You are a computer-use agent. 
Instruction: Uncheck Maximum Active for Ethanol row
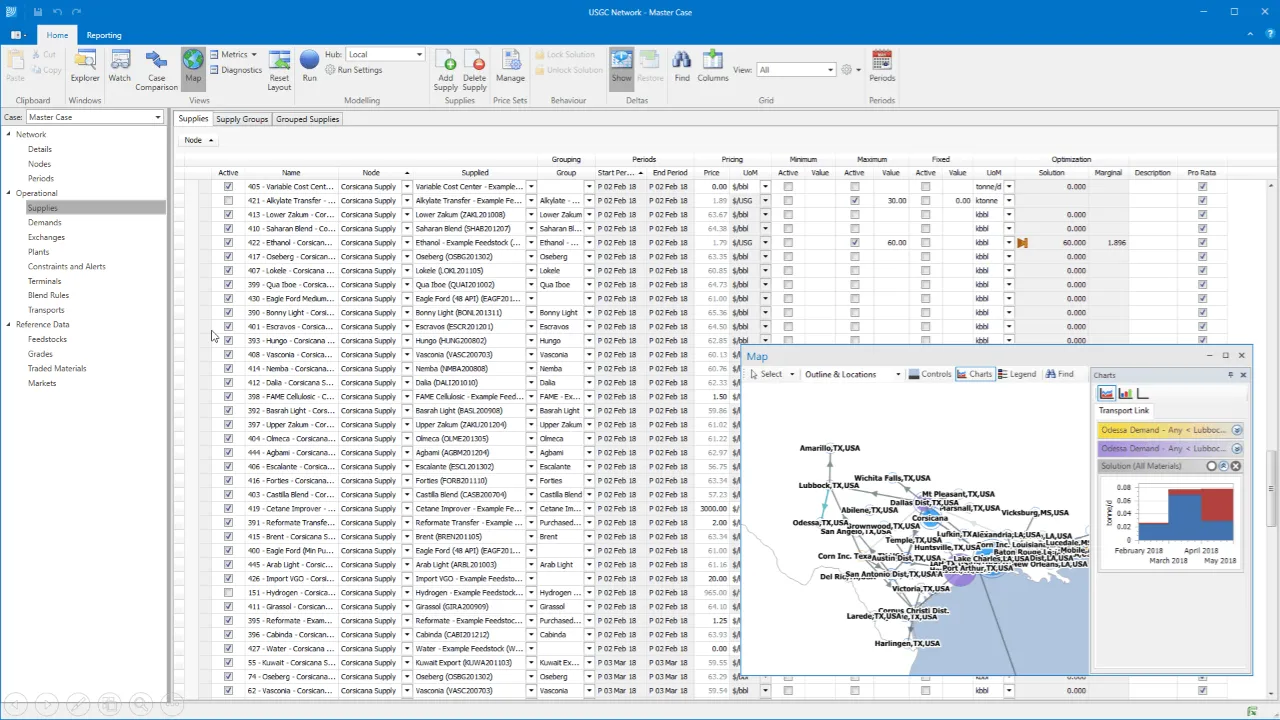(x=854, y=243)
